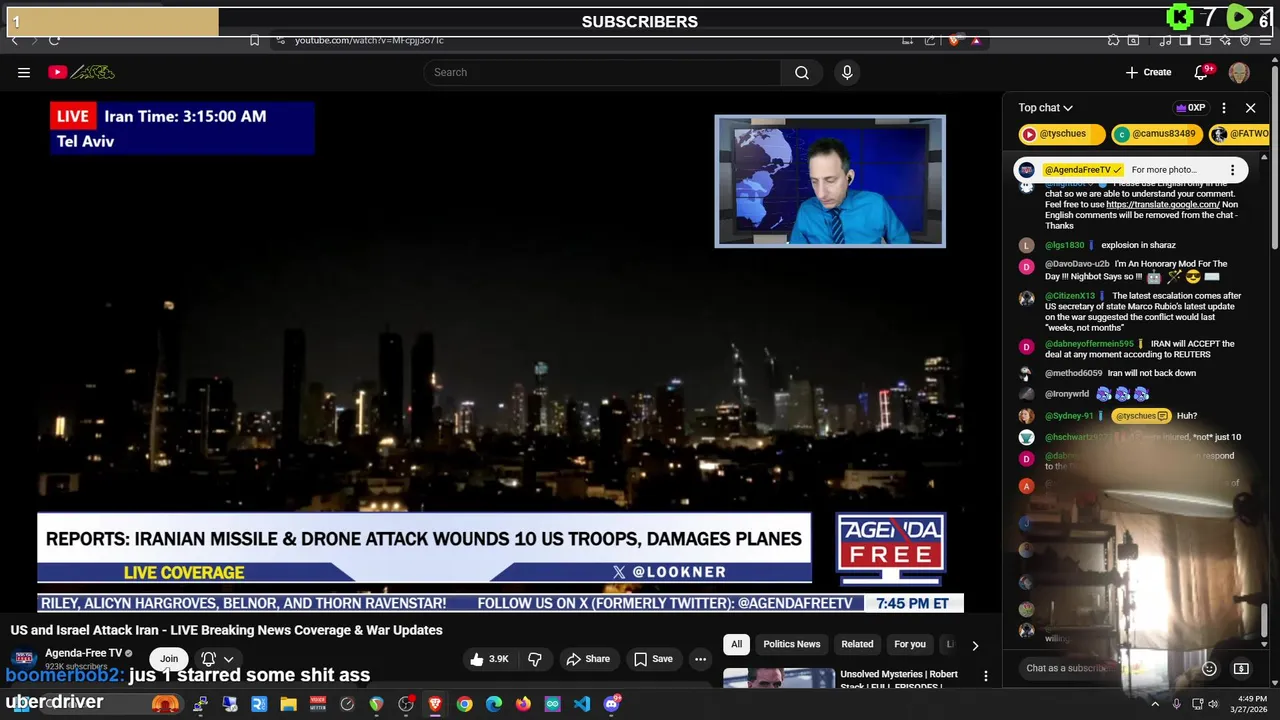The image size is (1280, 720).
Task: Select the Related filter chip
Action: (x=857, y=644)
